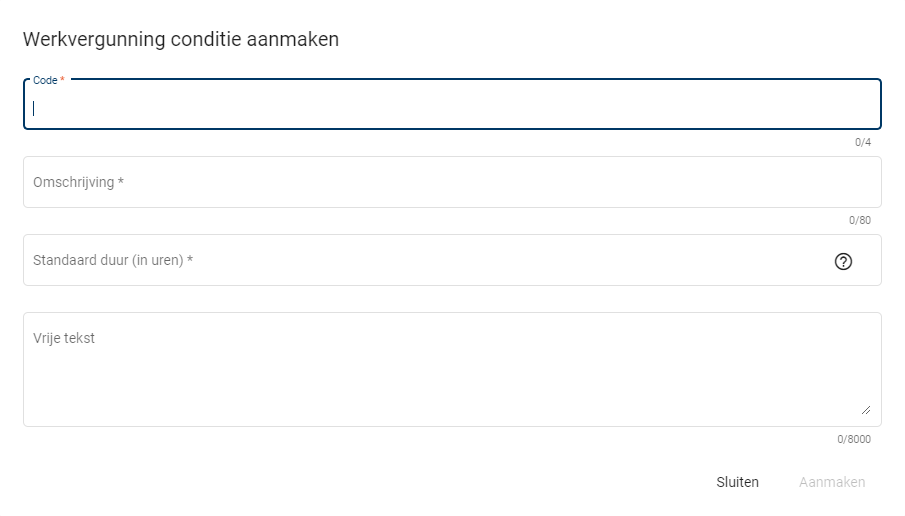This screenshot has height=516, width=905.
Task: Click the 0/8000 character counter
Action: [853, 439]
